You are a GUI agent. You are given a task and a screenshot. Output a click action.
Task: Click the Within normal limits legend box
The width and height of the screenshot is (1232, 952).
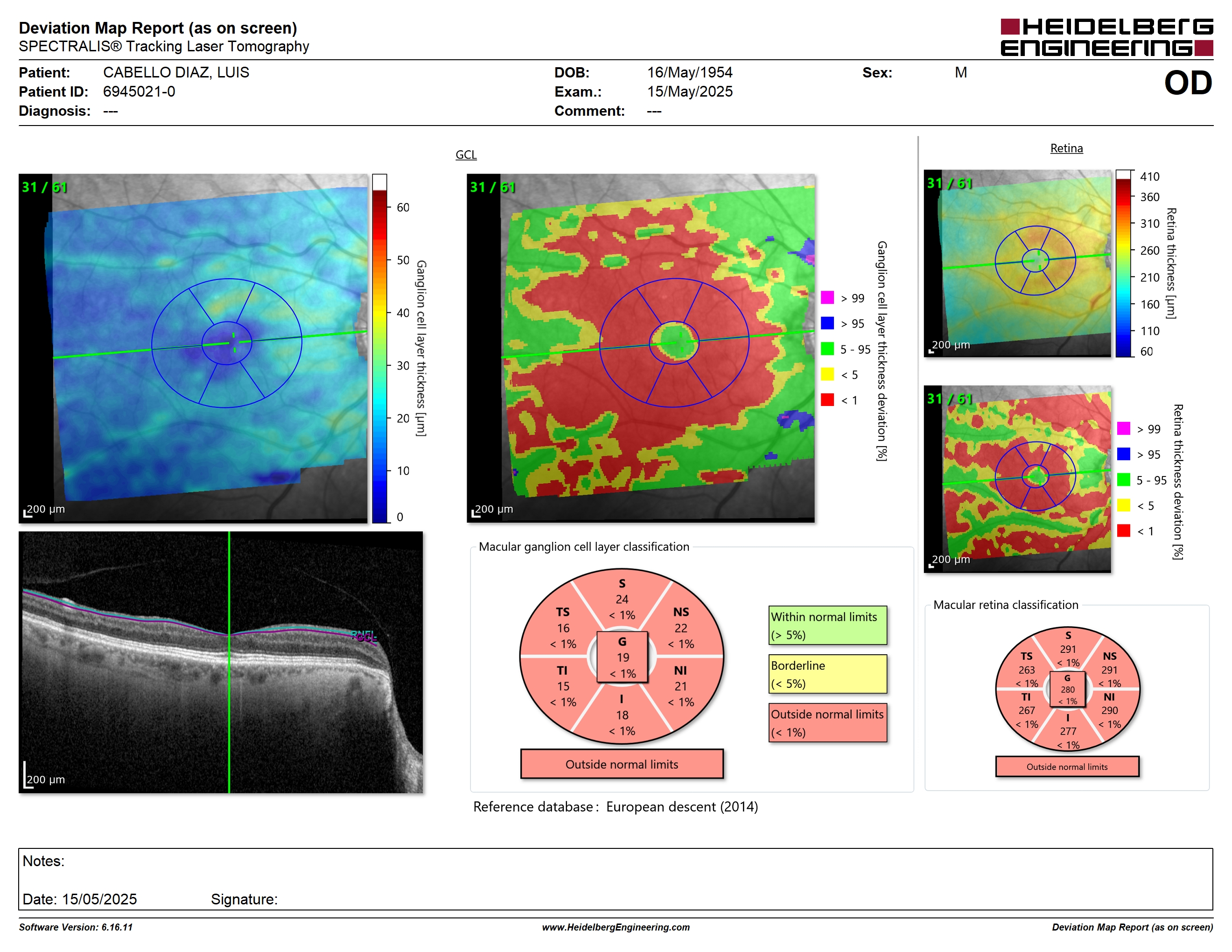(827, 625)
